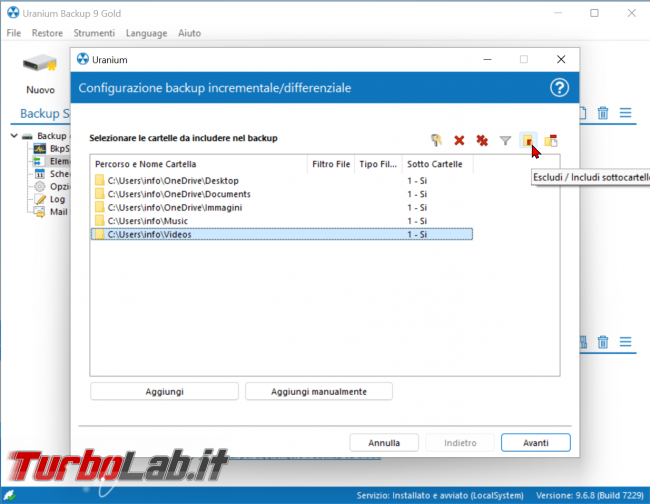The height and width of the screenshot is (504, 650).
Task: Select row C:\Users\info\Music
Action: pos(282,220)
